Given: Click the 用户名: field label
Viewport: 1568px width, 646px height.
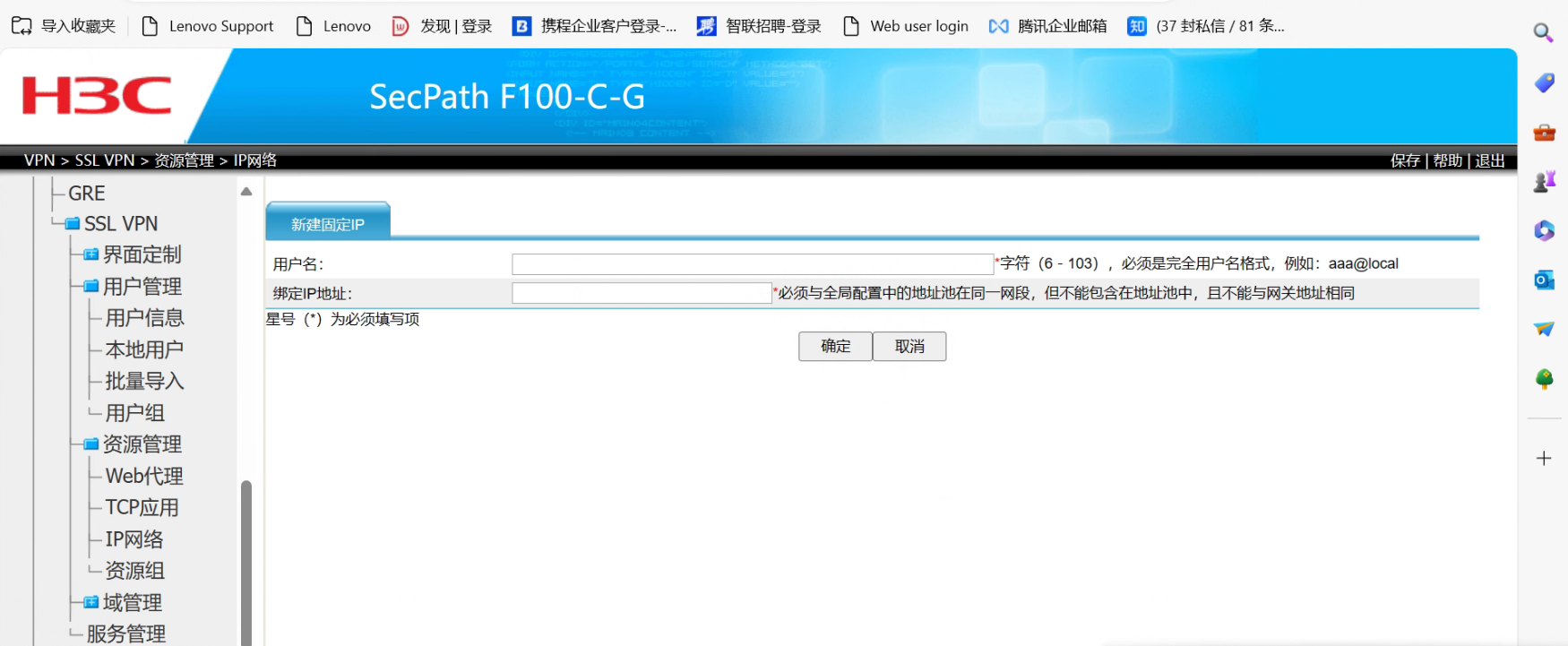Looking at the screenshot, I should 298,264.
